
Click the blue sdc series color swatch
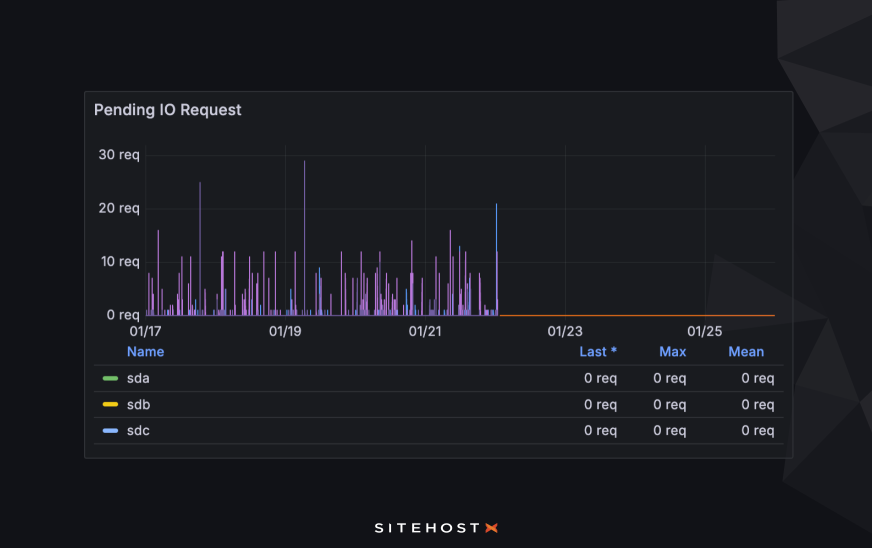coord(110,431)
